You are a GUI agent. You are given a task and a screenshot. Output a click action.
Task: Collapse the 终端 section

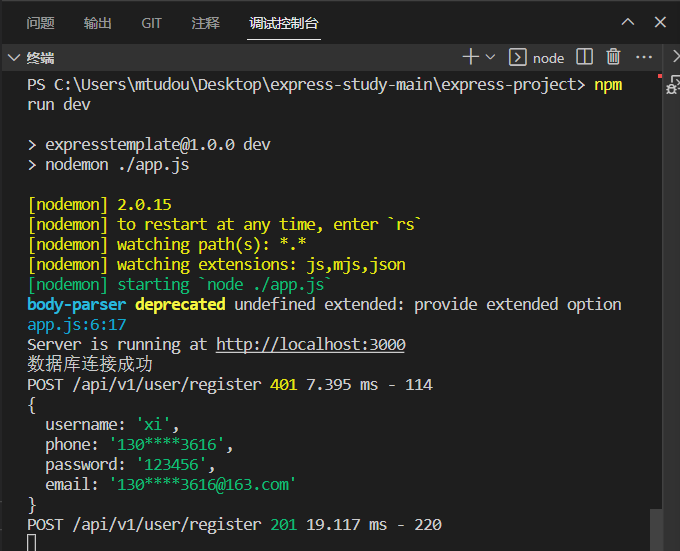point(14,57)
